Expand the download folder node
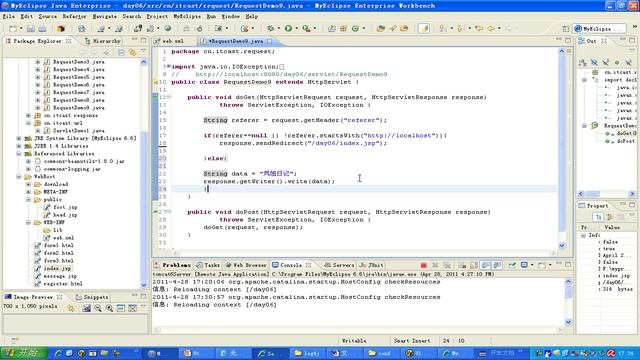The width and height of the screenshot is (640, 360). coord(29,184)
